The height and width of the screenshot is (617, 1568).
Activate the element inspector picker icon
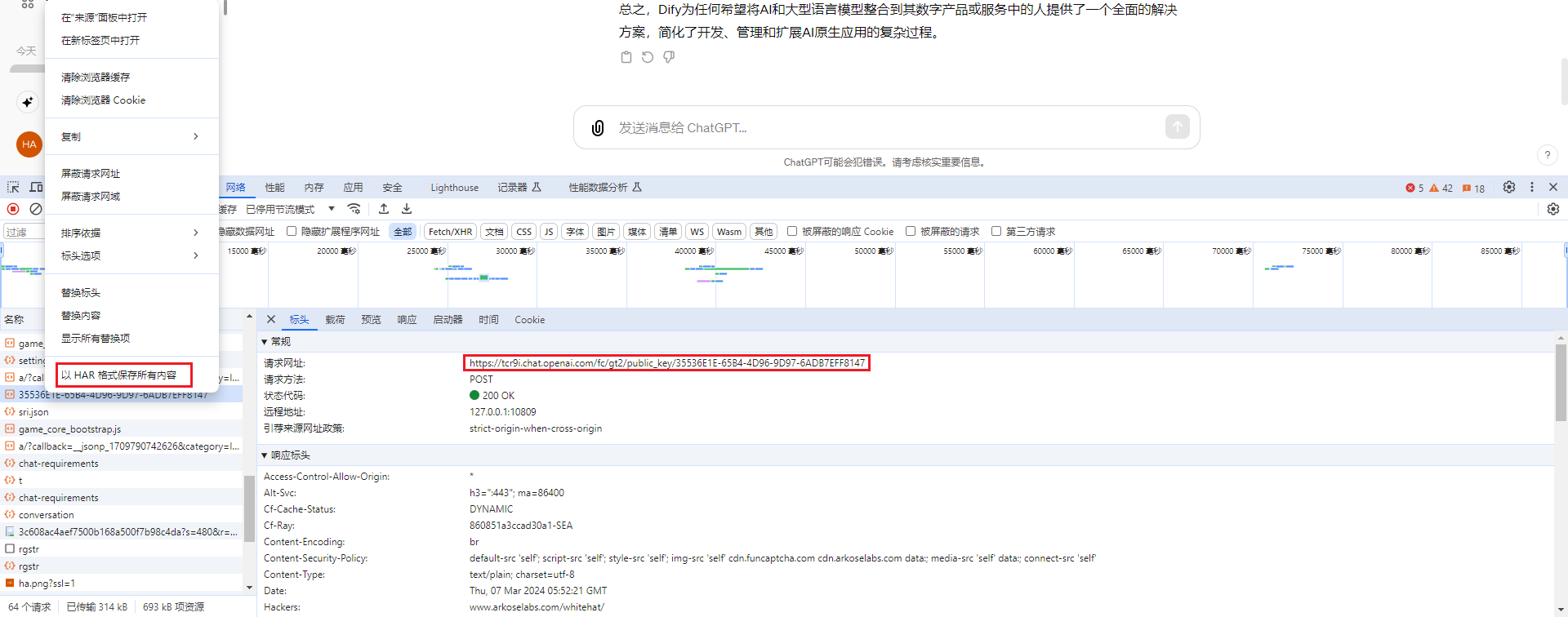click(x=13, y=187)
